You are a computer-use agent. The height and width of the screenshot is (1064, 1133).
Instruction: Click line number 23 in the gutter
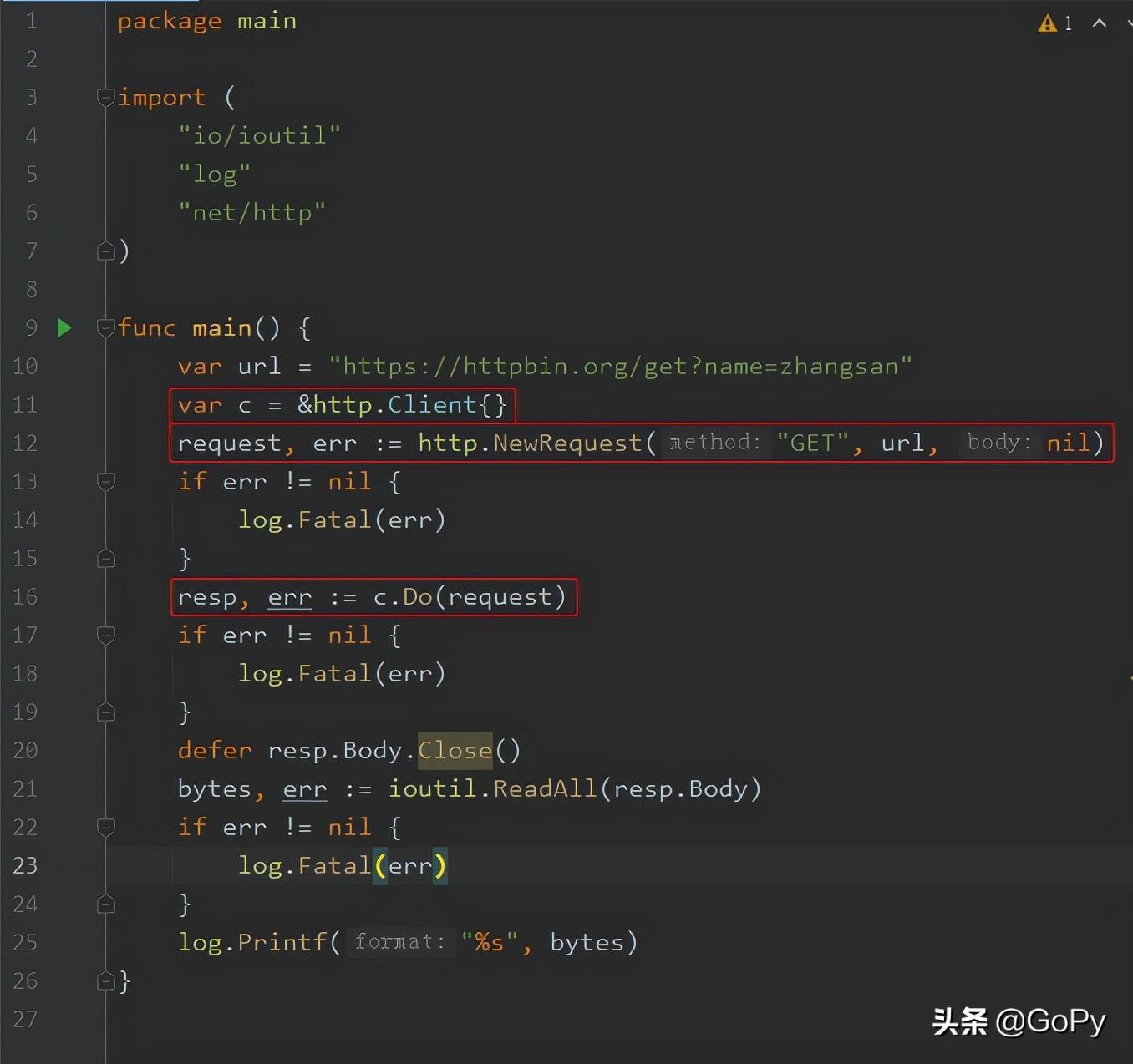25,865
